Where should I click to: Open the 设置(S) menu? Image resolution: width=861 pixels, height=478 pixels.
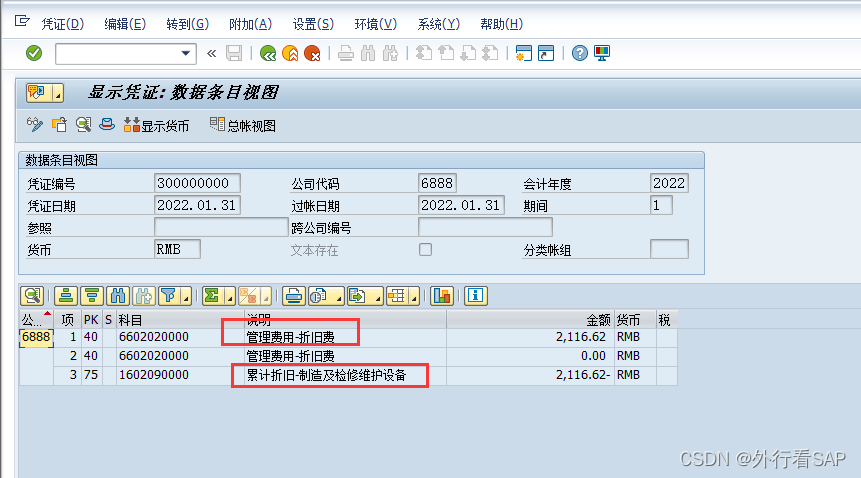313,24
